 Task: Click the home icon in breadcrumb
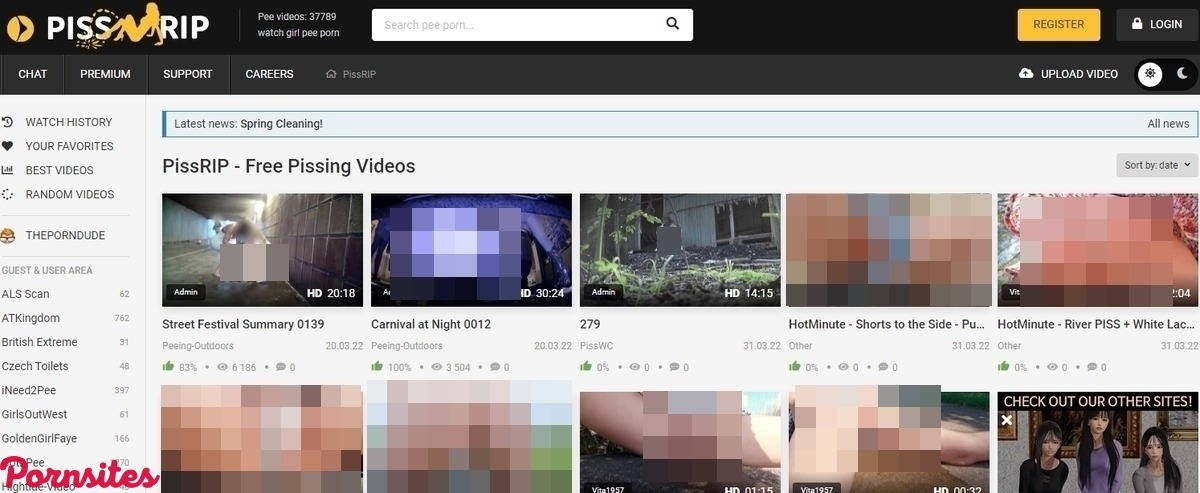pyautogui.click(x=331, y=74)
